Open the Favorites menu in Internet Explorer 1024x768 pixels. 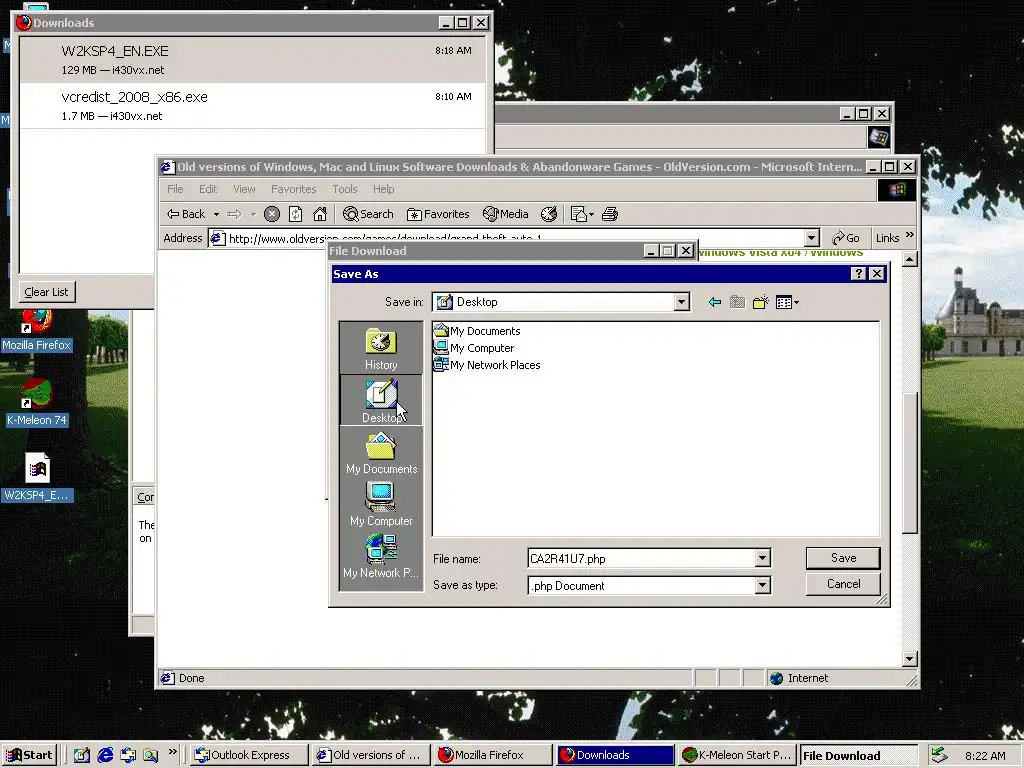tap(293, 189)
